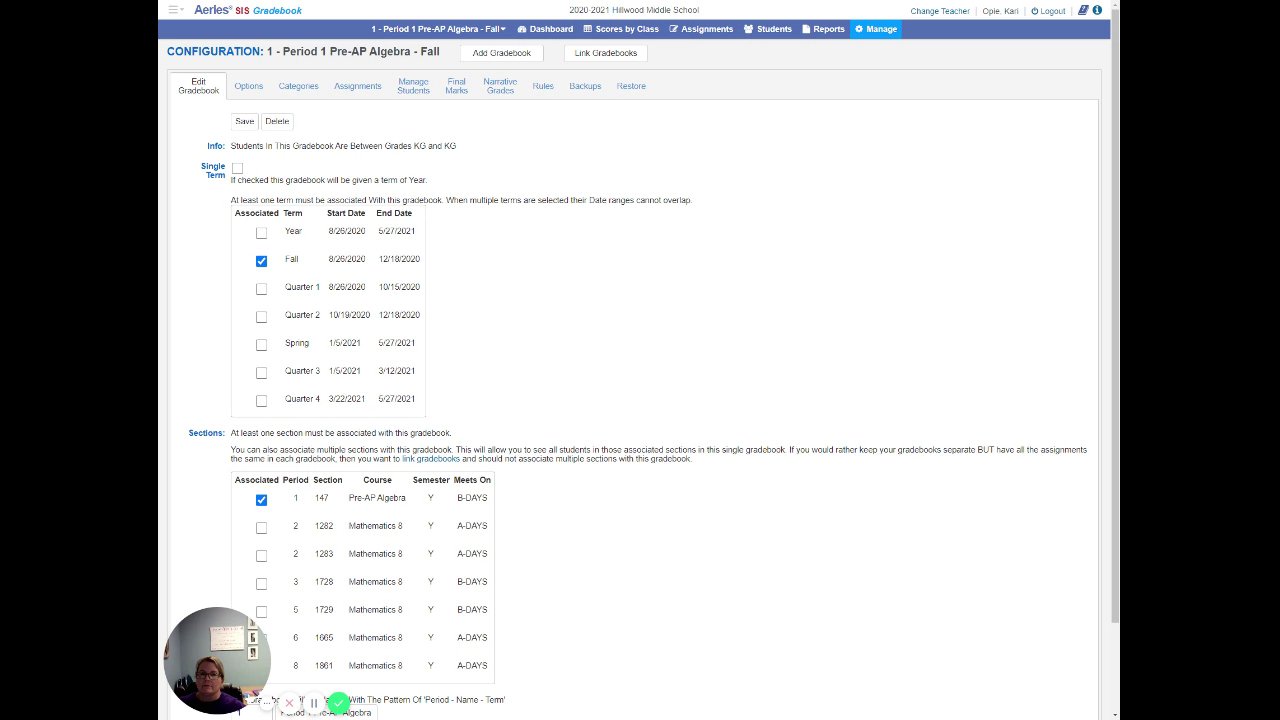Click the Change Teacher link
Image resolution: width=1280 pixels, height=720 pixels.
click(940, 11)
